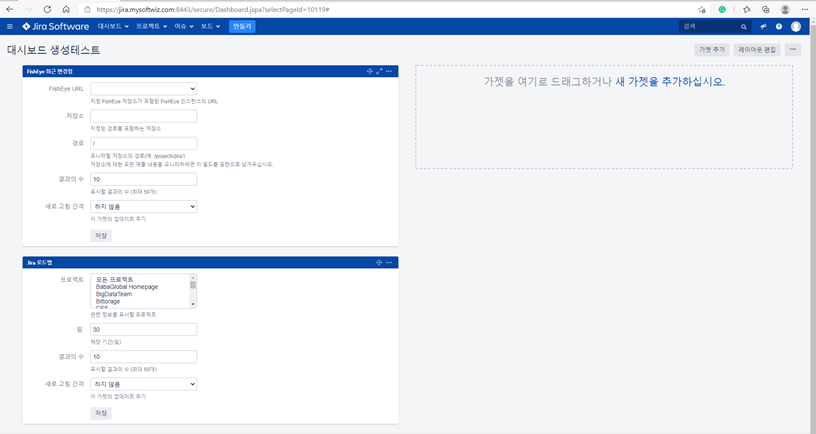Open the Jira 로드맵 gadget options menu

[x=389, y=262]
